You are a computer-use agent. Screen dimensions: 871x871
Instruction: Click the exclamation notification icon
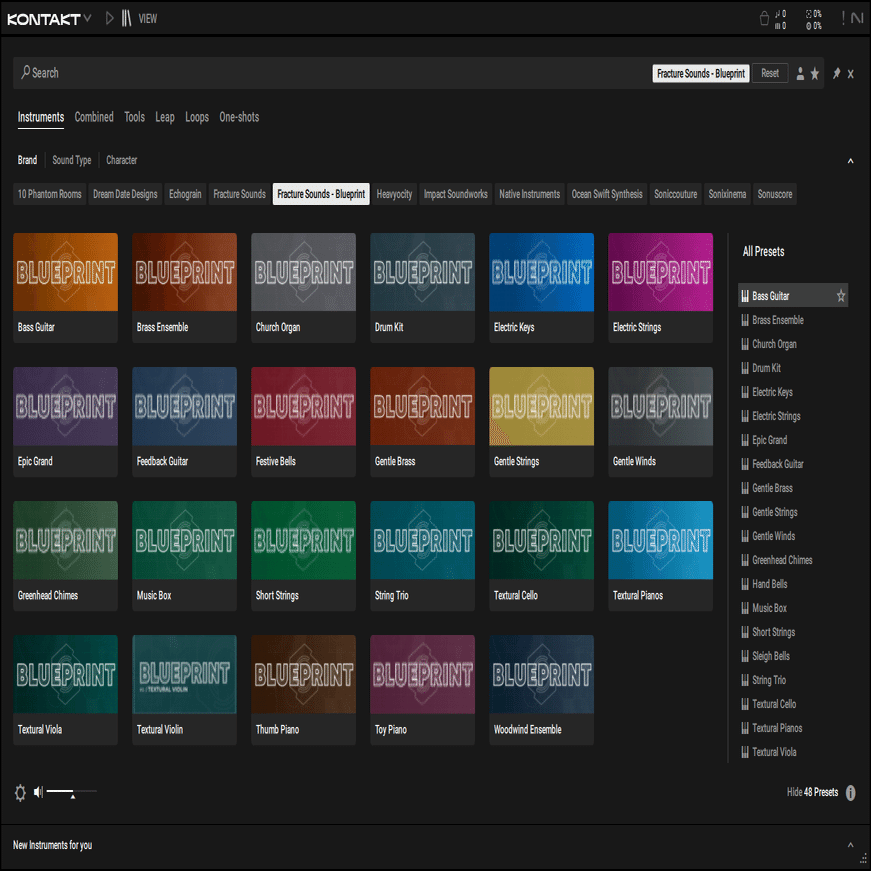843,18
